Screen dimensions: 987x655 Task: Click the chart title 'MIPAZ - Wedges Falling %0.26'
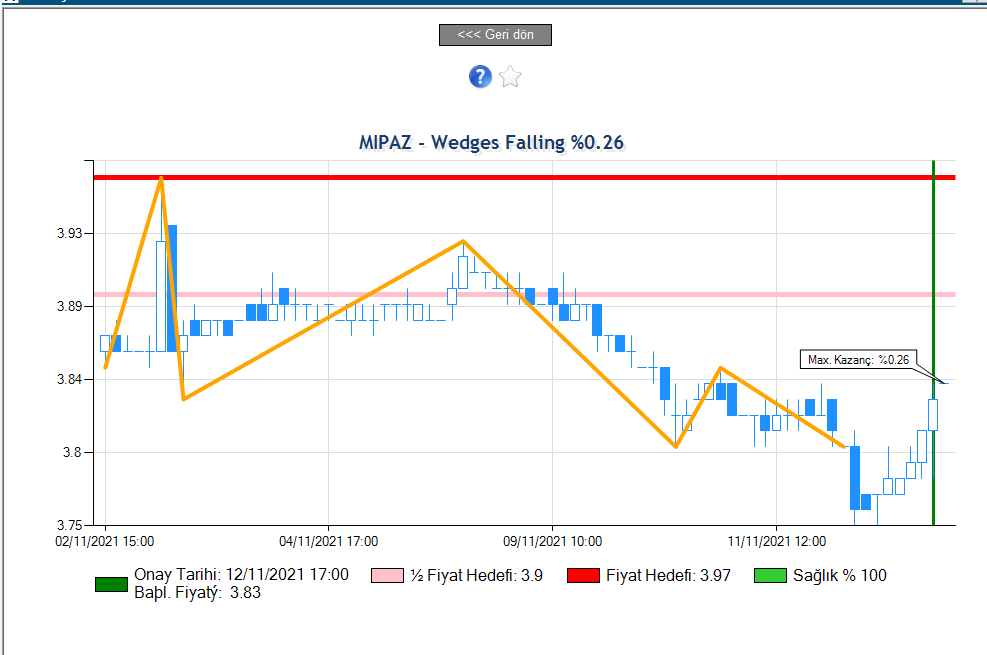491,142
